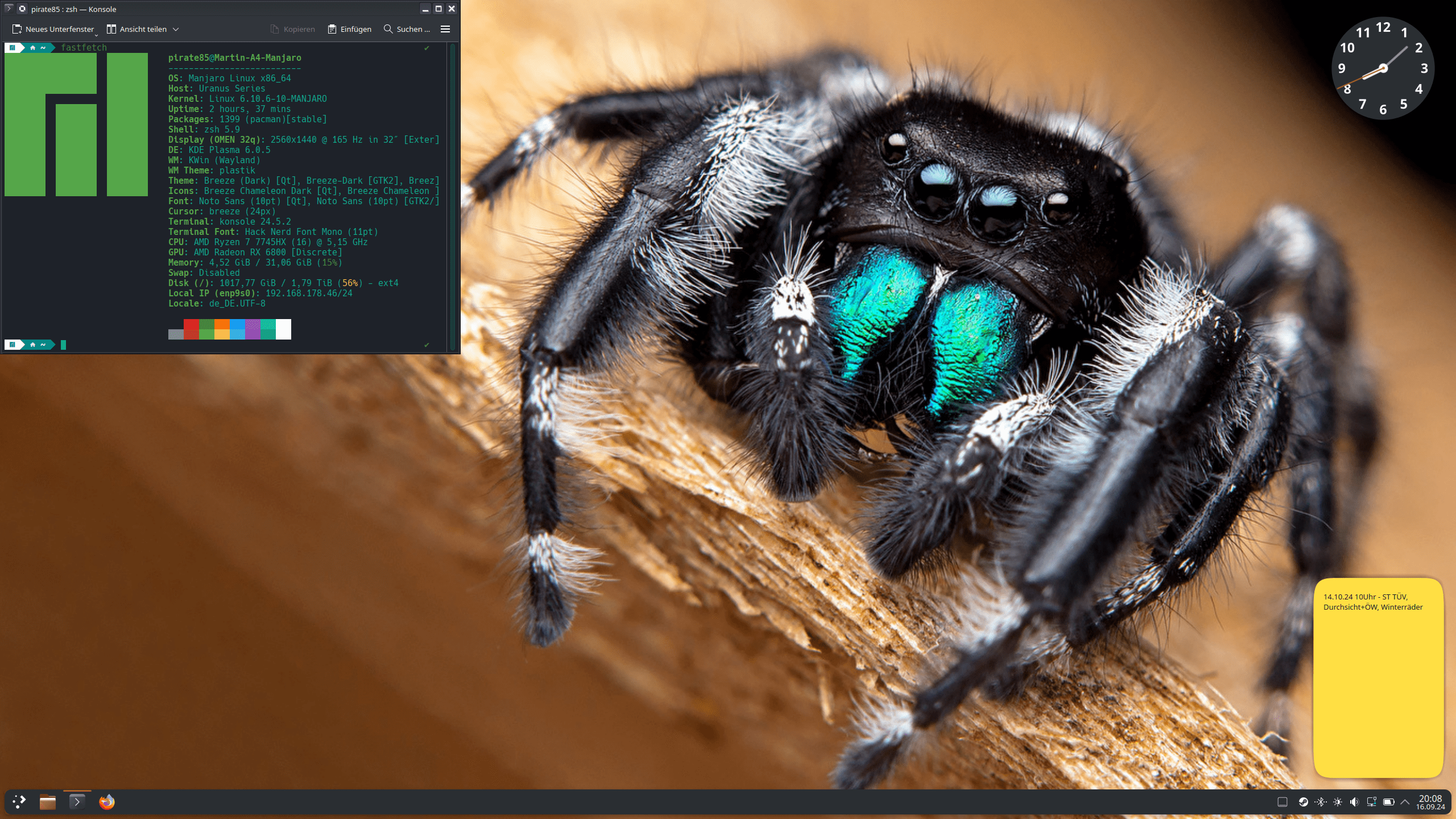Click the 'fastfetch' command text

coord(84,48)
